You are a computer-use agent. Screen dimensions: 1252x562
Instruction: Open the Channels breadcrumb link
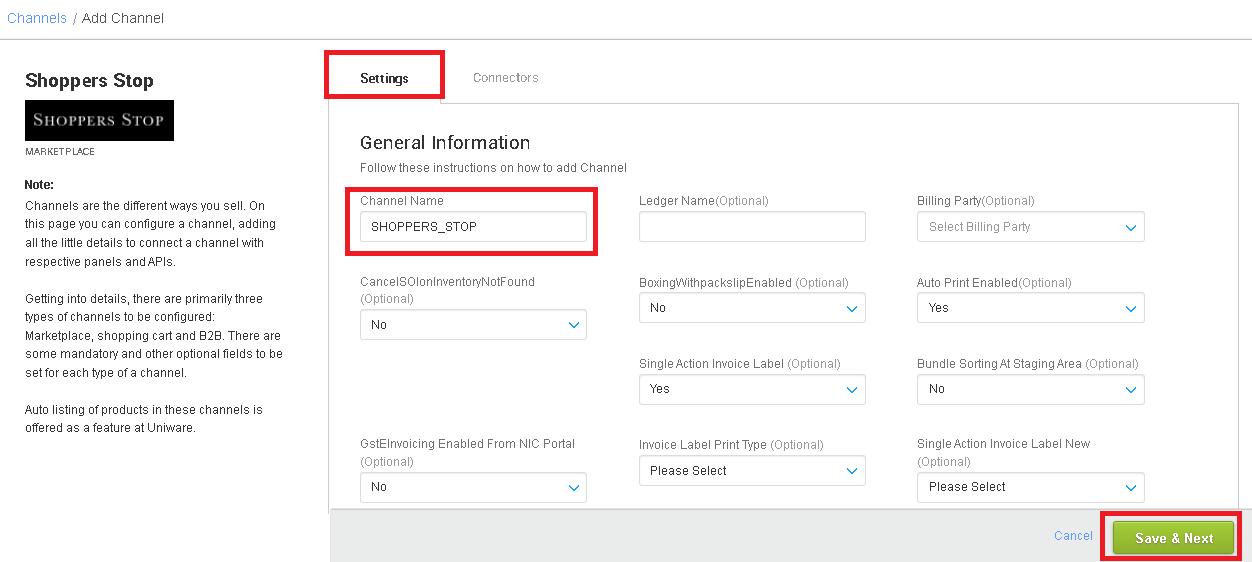coord(37,18)
